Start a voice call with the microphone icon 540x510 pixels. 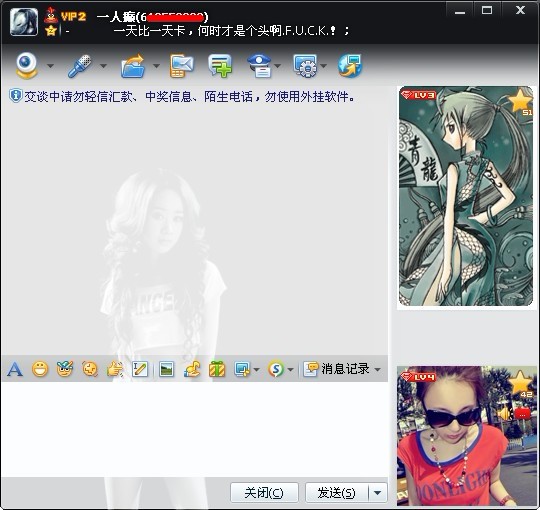click(80, 65)
